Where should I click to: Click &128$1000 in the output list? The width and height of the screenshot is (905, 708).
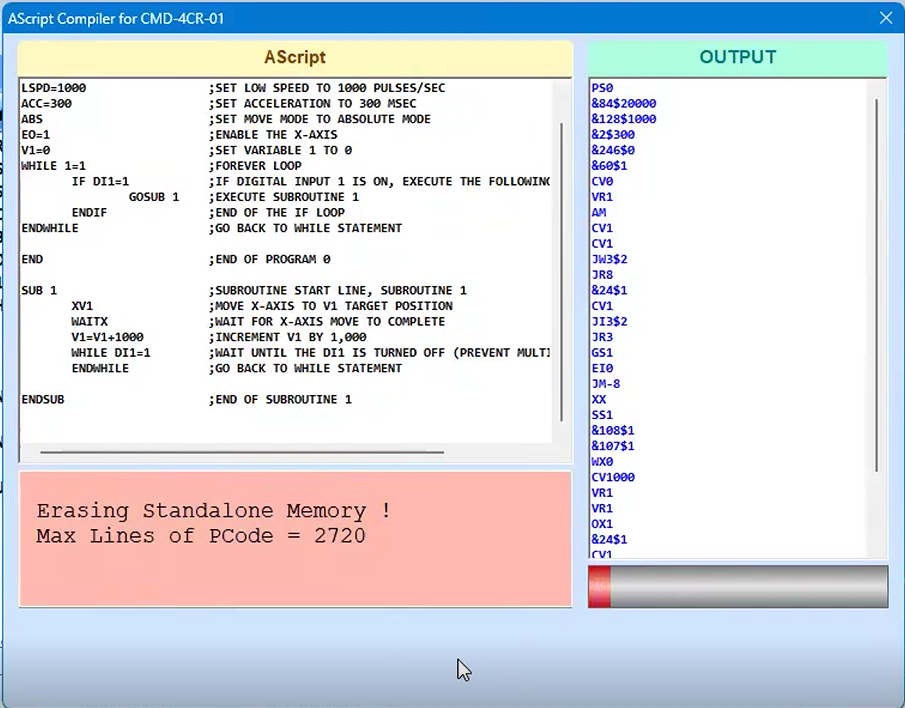[624, 119]
